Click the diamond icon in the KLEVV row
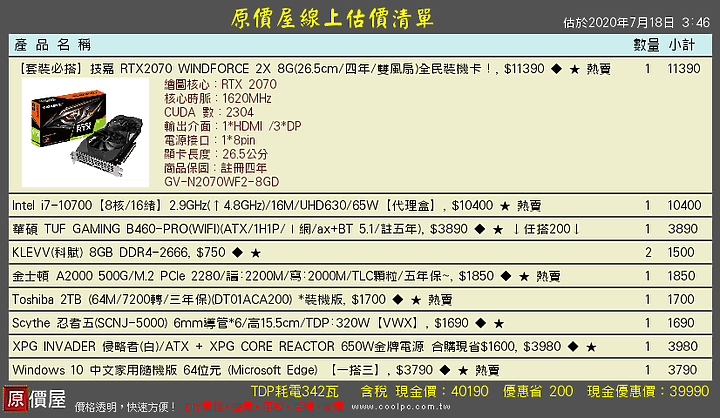This screenshot has height=418, width=720. (x=237, y=253)
